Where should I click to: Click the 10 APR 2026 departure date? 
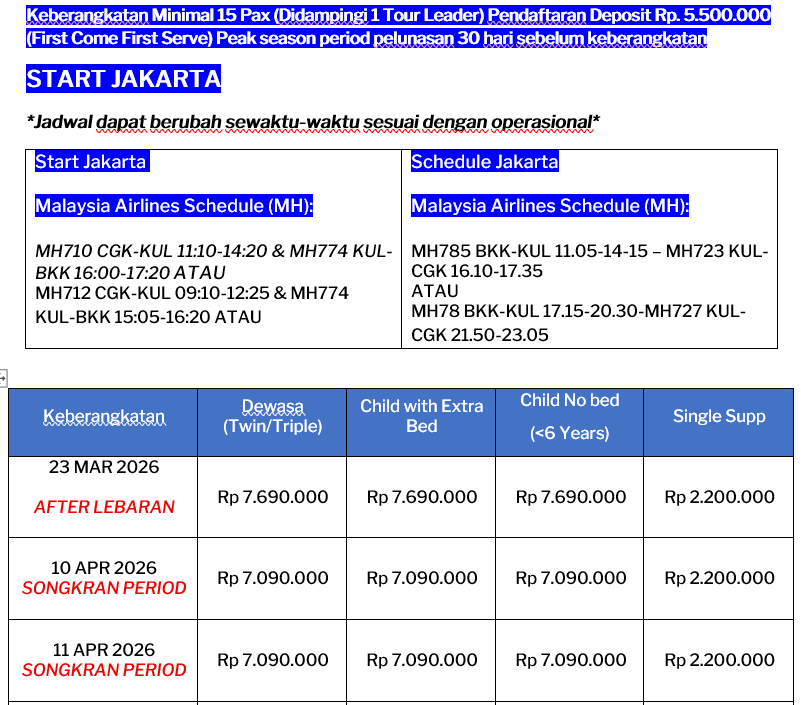coord(104,568)
